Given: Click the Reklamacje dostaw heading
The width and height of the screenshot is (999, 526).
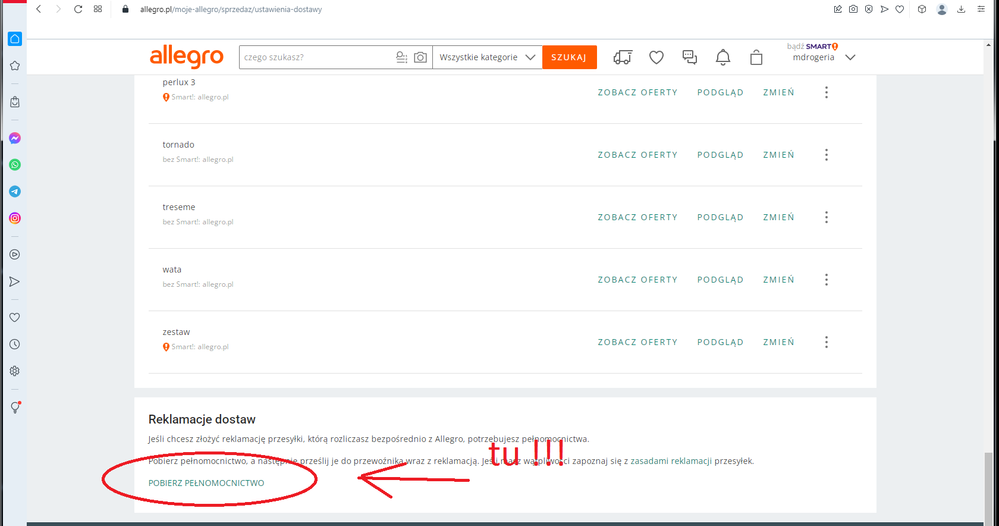Looking at the screenshot, I should [202, 420].
